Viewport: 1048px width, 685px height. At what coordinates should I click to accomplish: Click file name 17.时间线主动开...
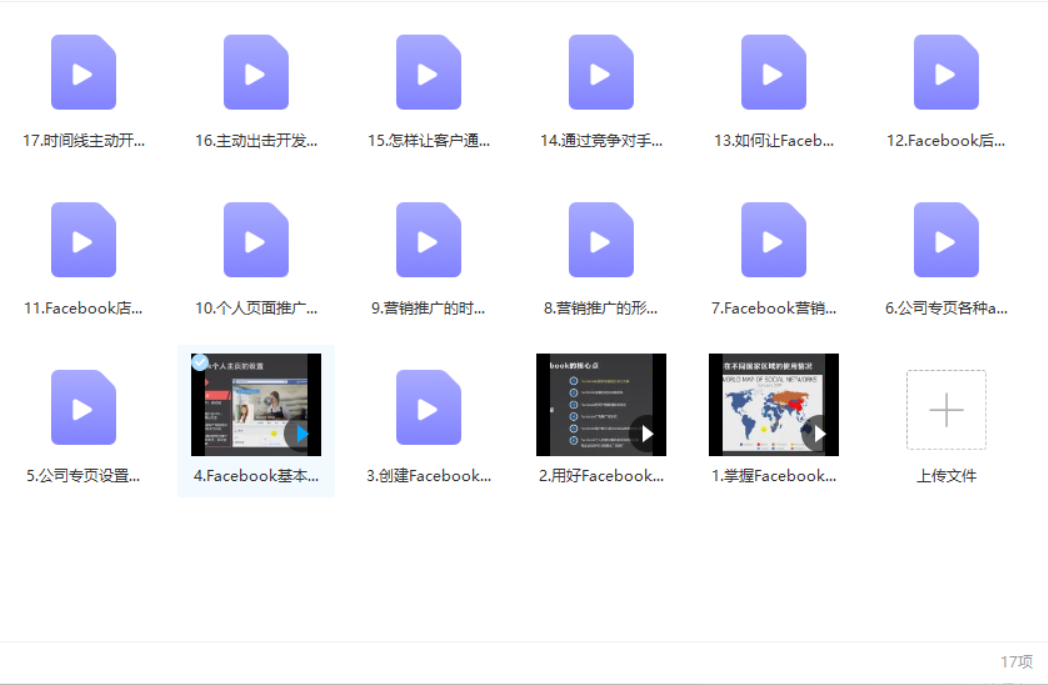click(x=84, y=141)
